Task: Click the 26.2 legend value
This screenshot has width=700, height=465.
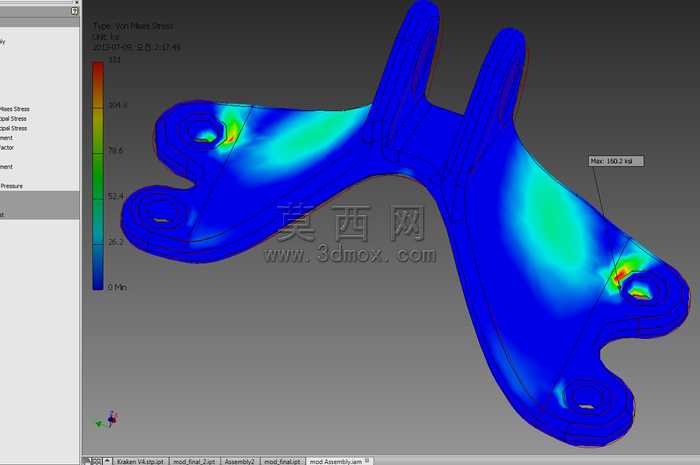Action: click(116, 242)
